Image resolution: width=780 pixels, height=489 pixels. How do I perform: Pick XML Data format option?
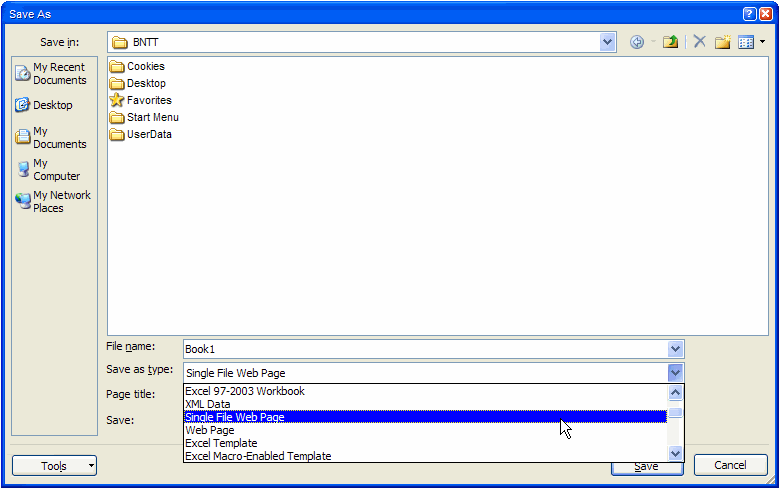(208, 404)
